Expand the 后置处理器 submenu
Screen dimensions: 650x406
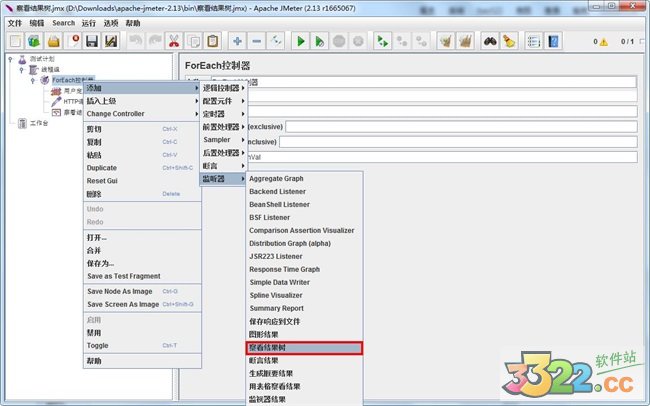click(x=223, y=153)
